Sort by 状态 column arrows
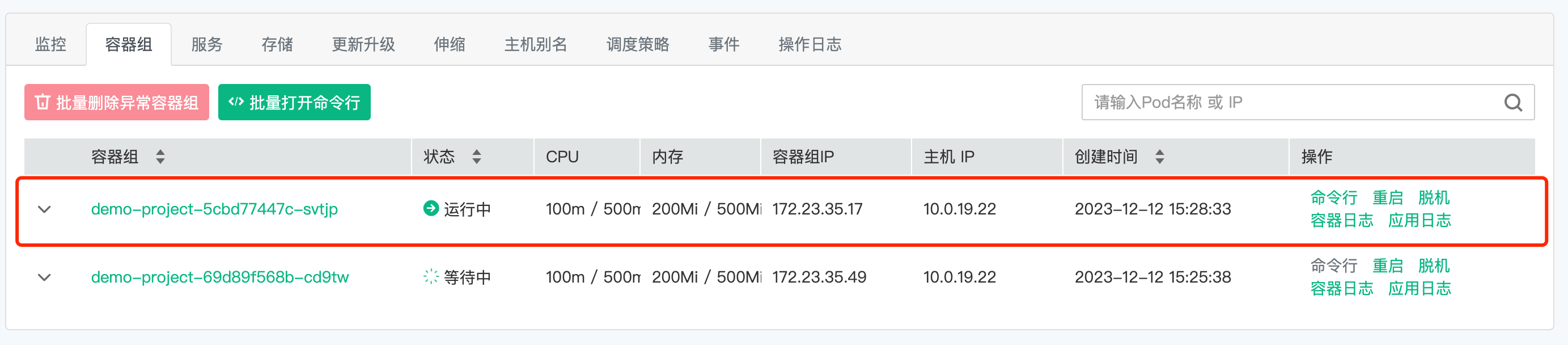The width and height of the screenshot is (1568, 345). click(x=477, y=157)
